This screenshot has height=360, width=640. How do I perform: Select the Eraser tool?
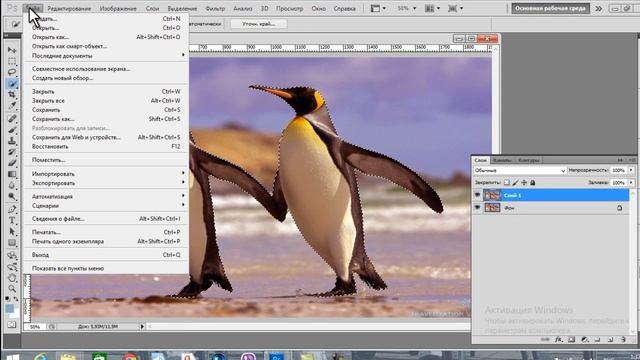point(12,163)
